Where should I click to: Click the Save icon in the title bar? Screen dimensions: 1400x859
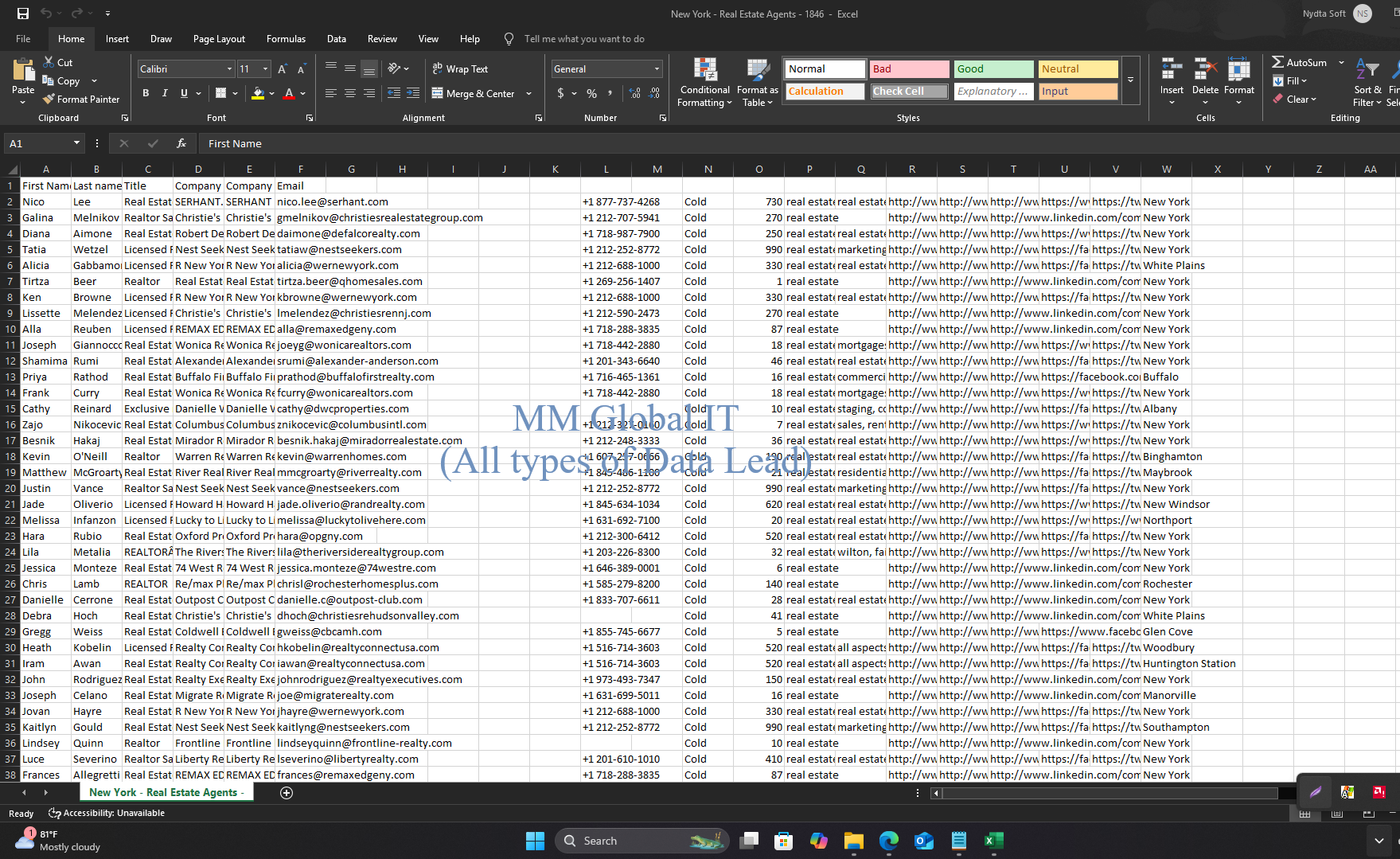pyautogui.click(x=22, y=14)
